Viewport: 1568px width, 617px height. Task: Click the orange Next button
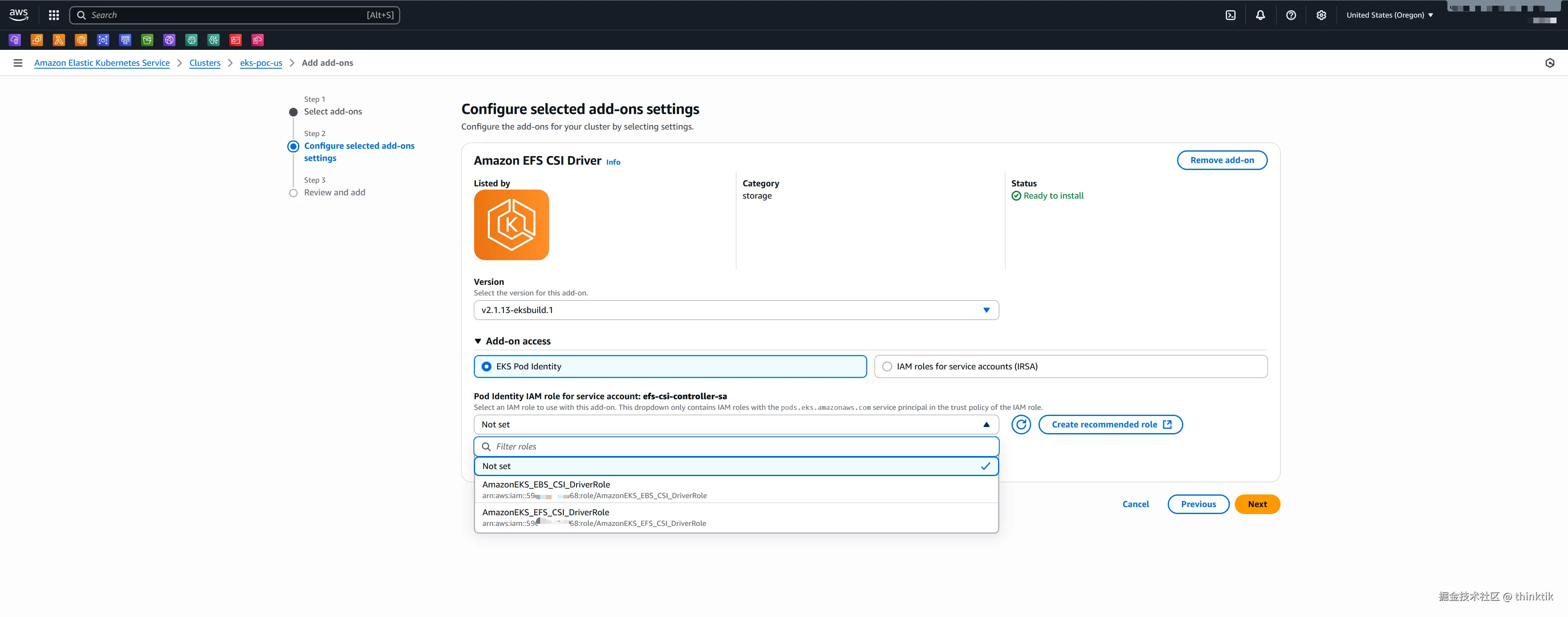(x=1256, y=504)
